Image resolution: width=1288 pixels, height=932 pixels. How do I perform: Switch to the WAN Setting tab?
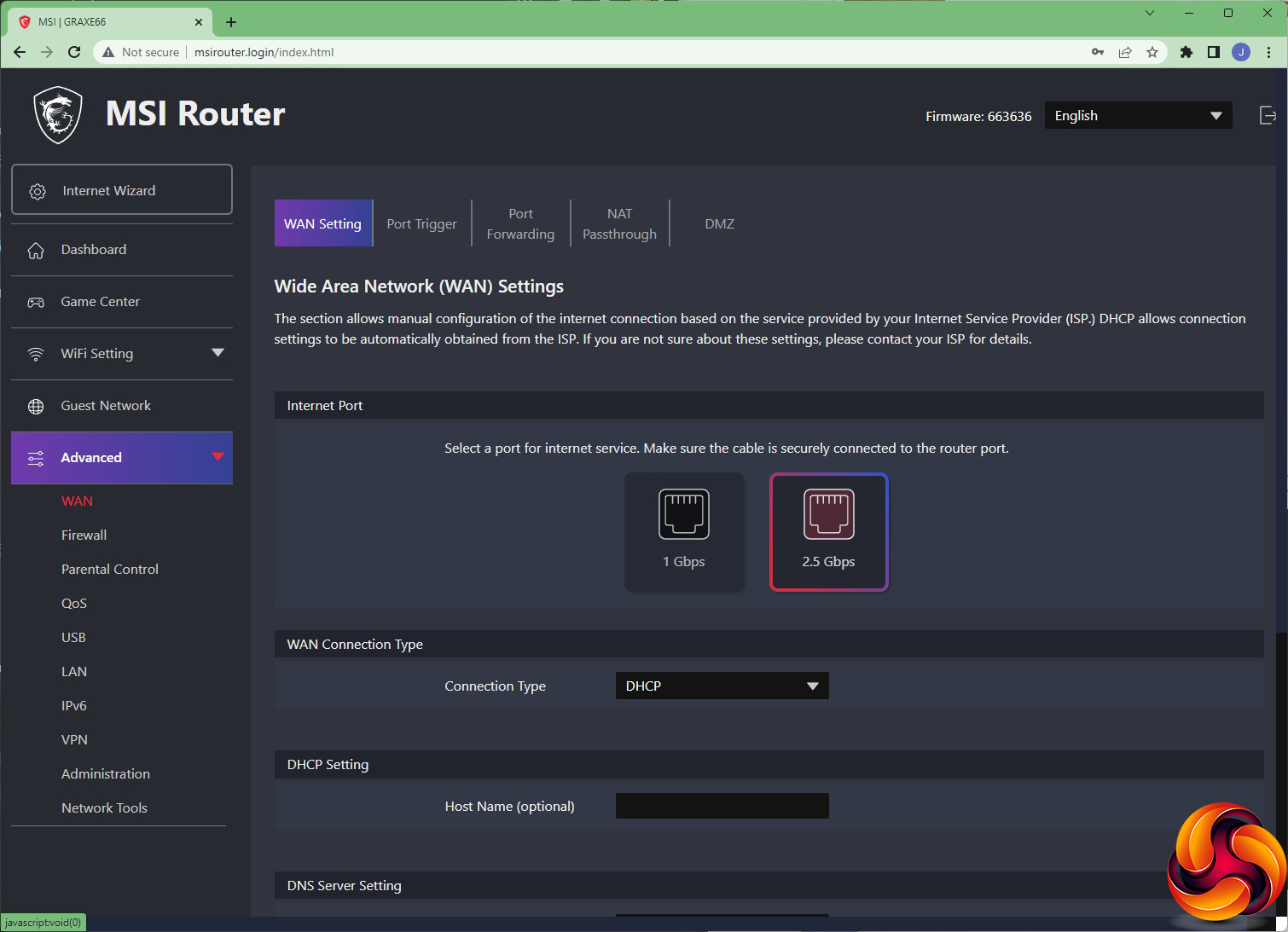tap(323, 223)
